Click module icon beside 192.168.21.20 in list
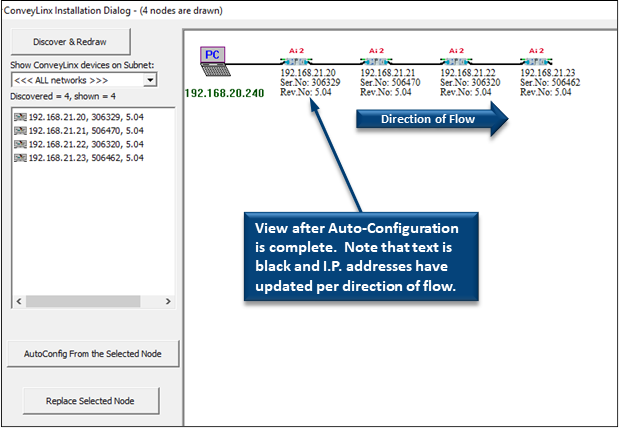 20,117
